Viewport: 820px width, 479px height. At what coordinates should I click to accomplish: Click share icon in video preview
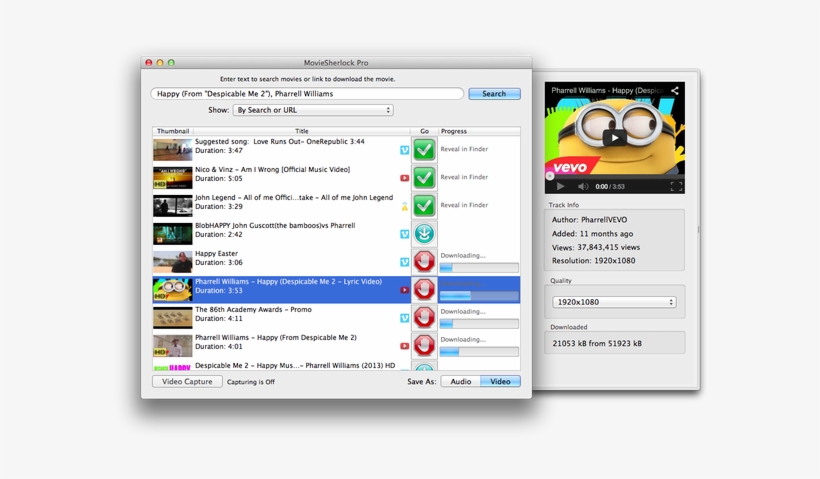(x=675, y=90)
